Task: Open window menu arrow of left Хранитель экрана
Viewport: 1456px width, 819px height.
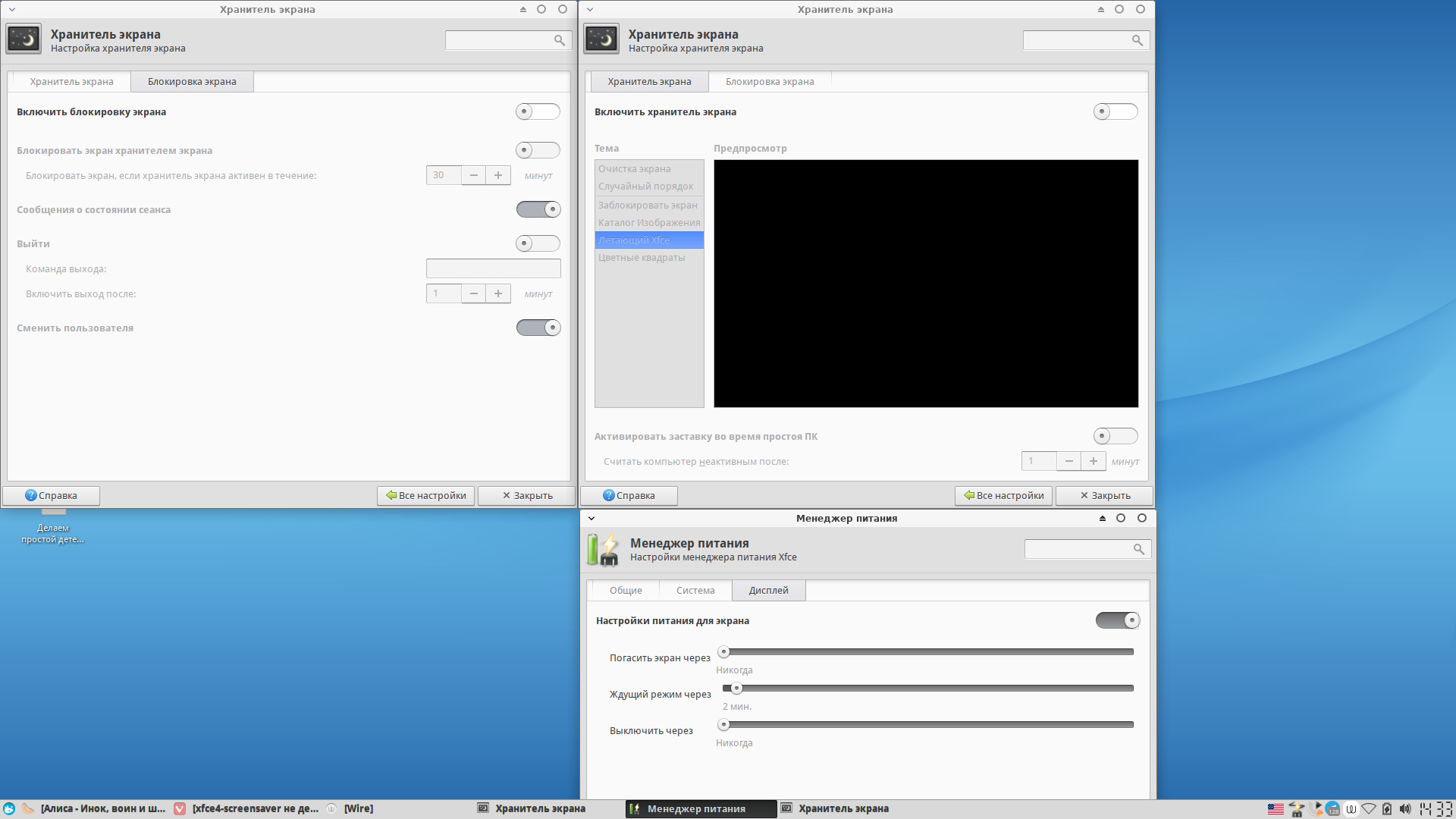Action: [12, 9]
